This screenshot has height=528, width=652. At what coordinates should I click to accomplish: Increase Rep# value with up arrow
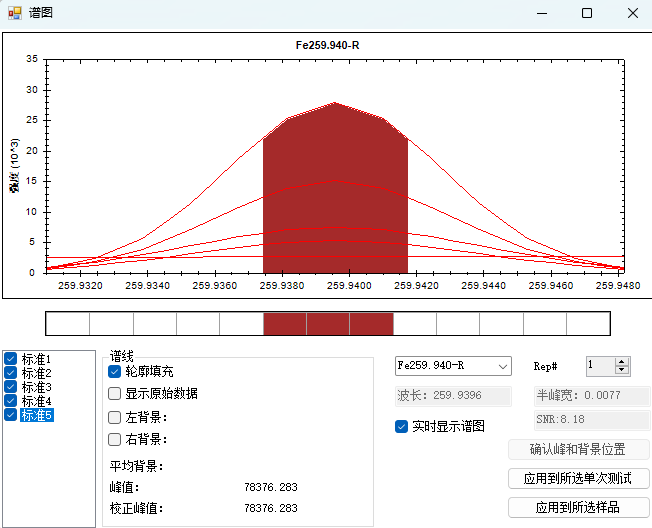coord(622,362)
